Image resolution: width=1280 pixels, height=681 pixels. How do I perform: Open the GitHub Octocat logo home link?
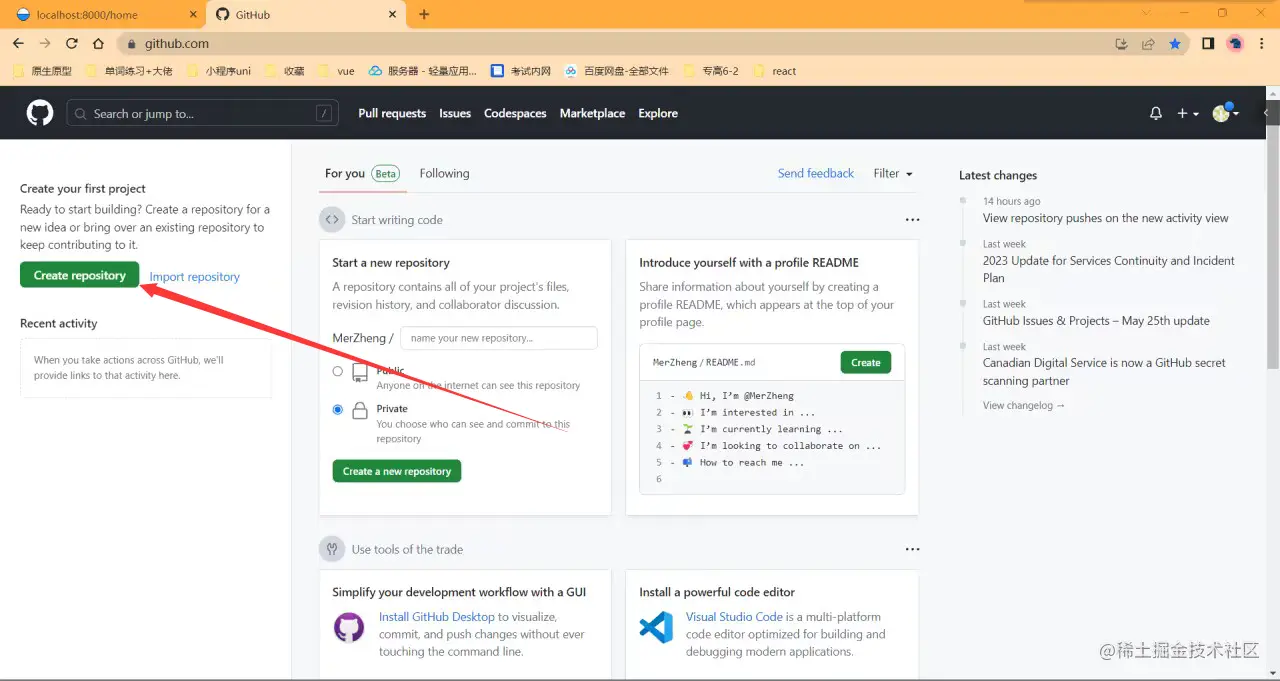40,113
